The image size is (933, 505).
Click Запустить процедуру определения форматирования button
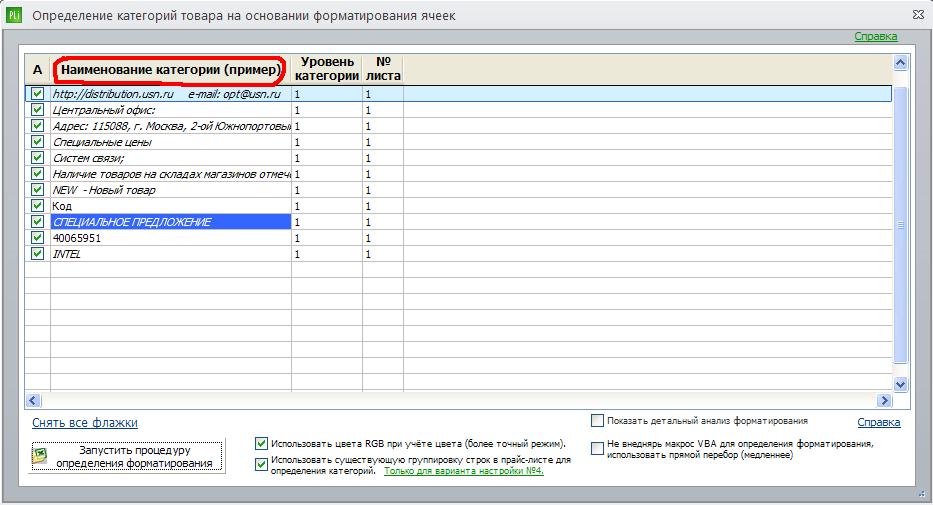(127, 457)
